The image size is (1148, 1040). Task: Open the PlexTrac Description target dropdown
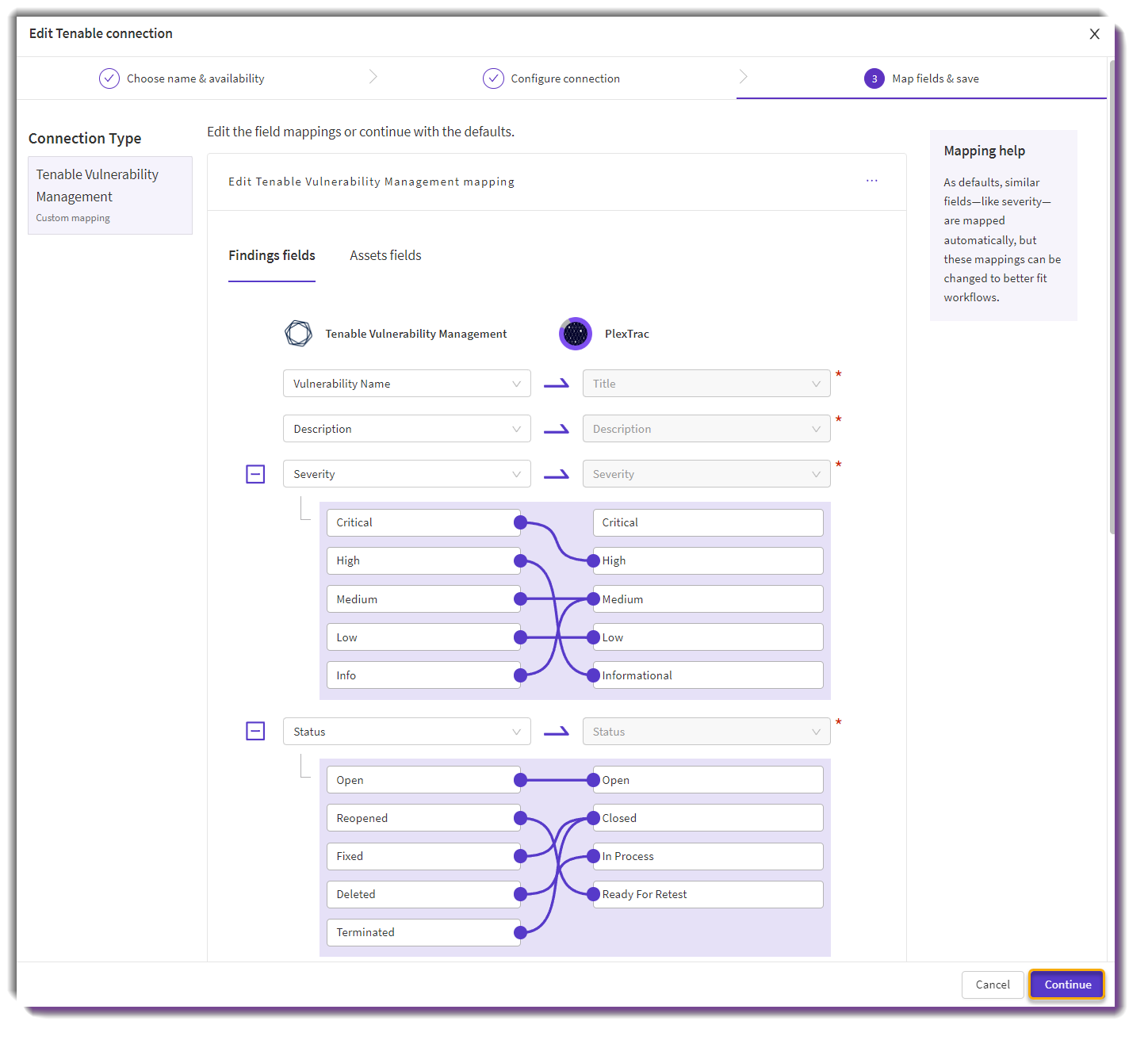pos(706,429)
